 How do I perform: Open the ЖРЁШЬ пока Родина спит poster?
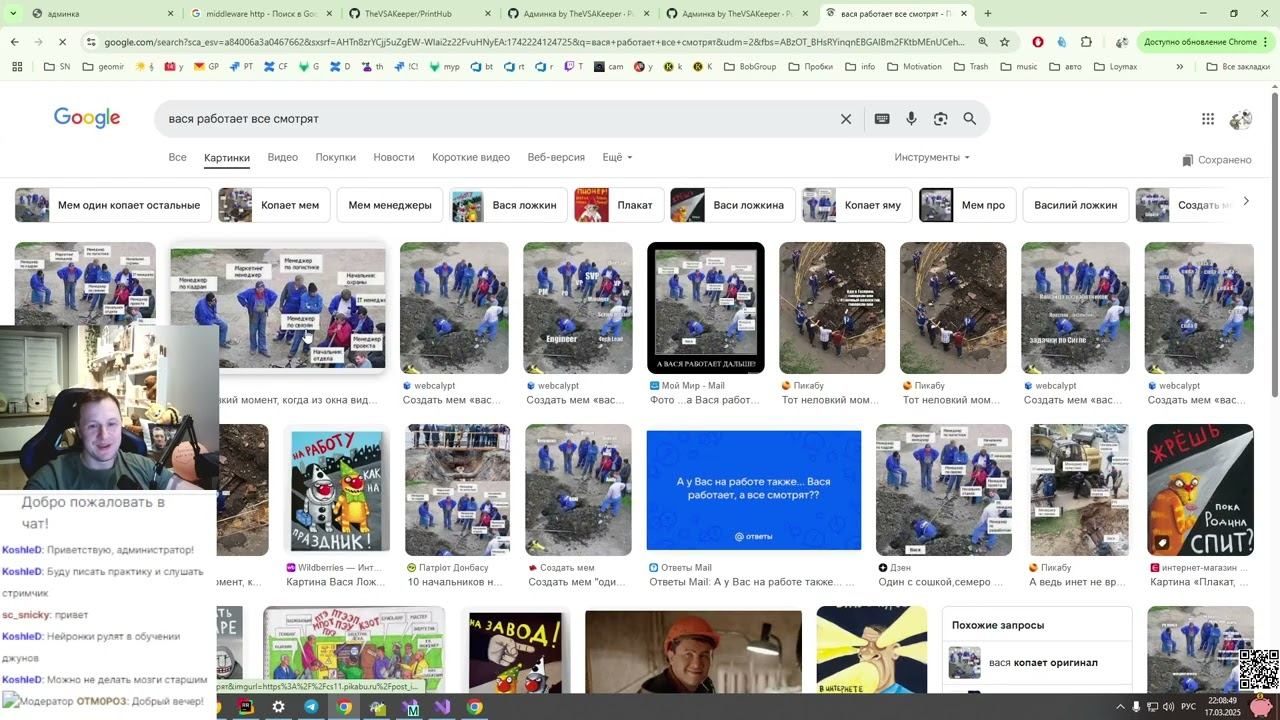(1200, 490)
